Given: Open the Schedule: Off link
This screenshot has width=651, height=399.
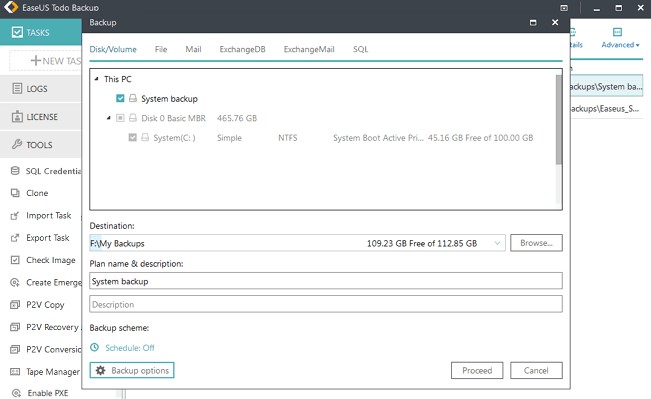Looking at the screenshot, I should pyautogui.click(x=130, y=348).
